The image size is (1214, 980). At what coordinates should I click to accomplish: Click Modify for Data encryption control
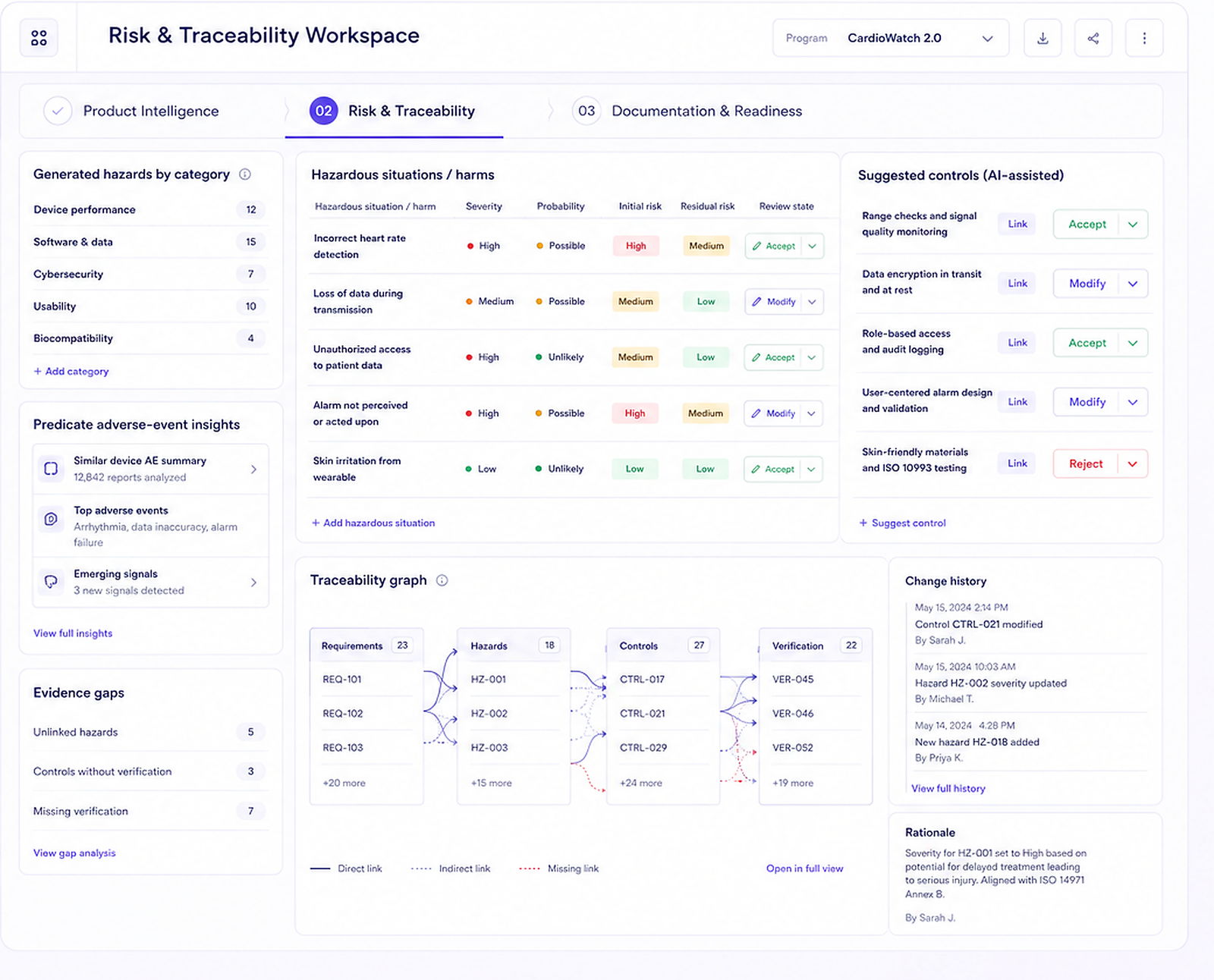pyautogui.click(x=1087, y=284)
